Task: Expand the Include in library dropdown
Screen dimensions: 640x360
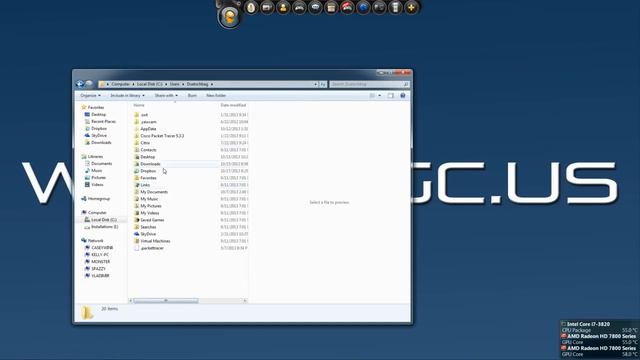Action: (x=127, y=96)
